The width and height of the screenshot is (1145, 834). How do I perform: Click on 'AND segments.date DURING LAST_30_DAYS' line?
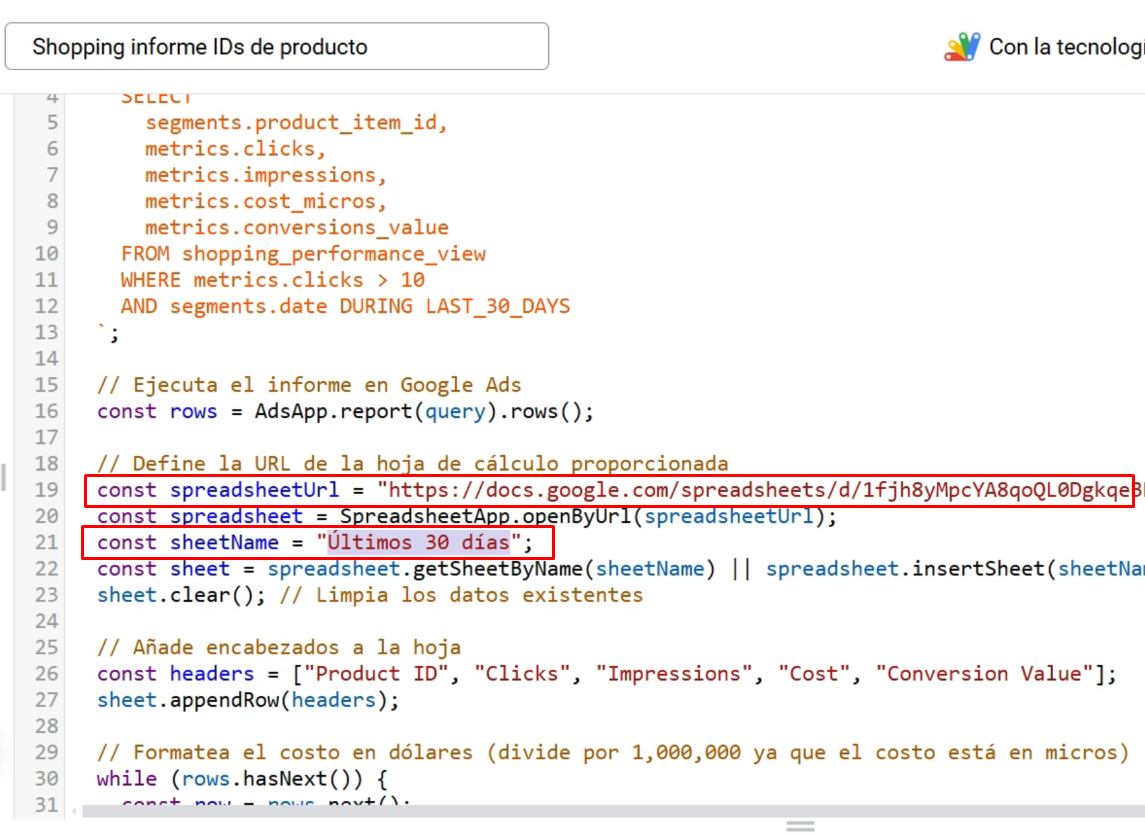[345, 306]
